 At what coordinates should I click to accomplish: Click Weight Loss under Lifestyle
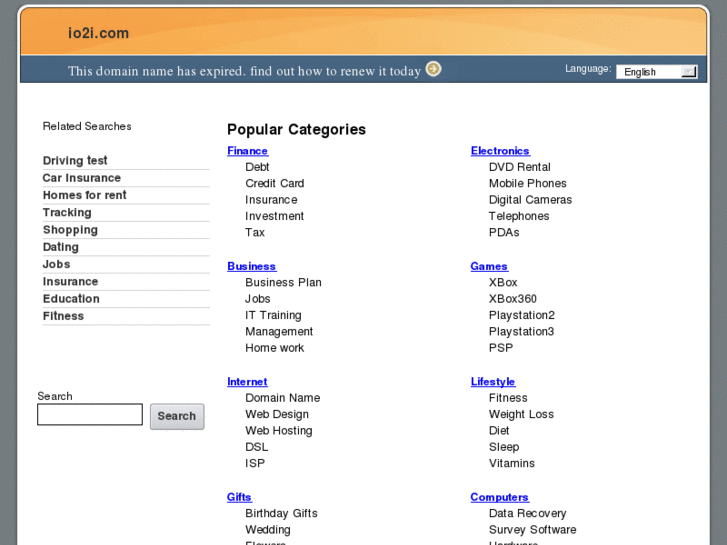[x=521, y=414]
